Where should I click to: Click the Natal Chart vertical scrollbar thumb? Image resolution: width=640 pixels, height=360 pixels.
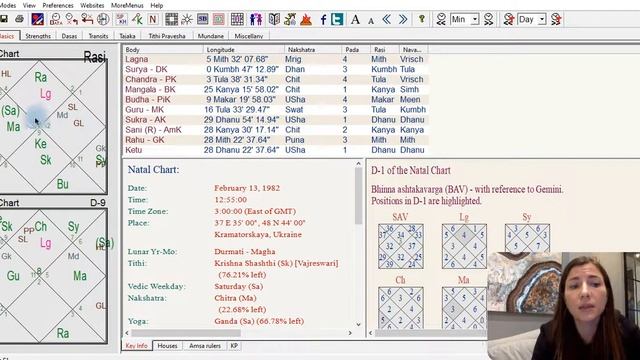coord(358,196)
